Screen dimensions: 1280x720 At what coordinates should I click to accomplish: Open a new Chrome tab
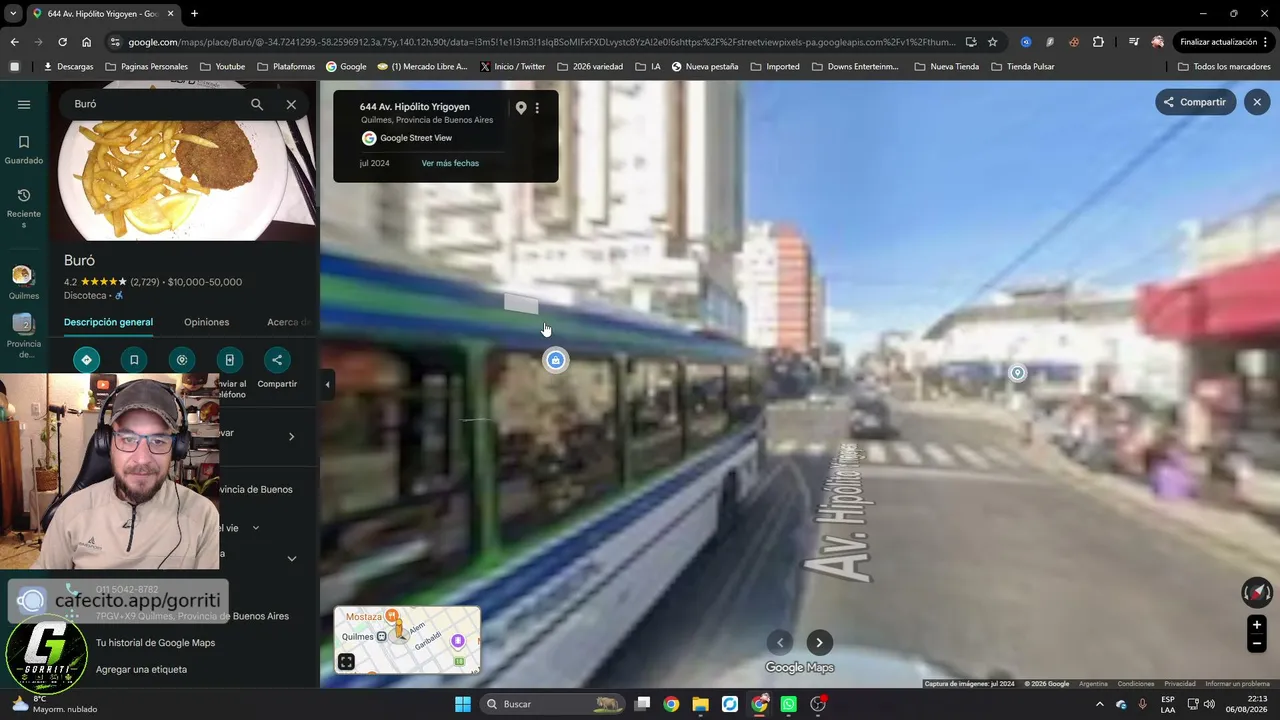pyautogui.click(x=194, y=14)
